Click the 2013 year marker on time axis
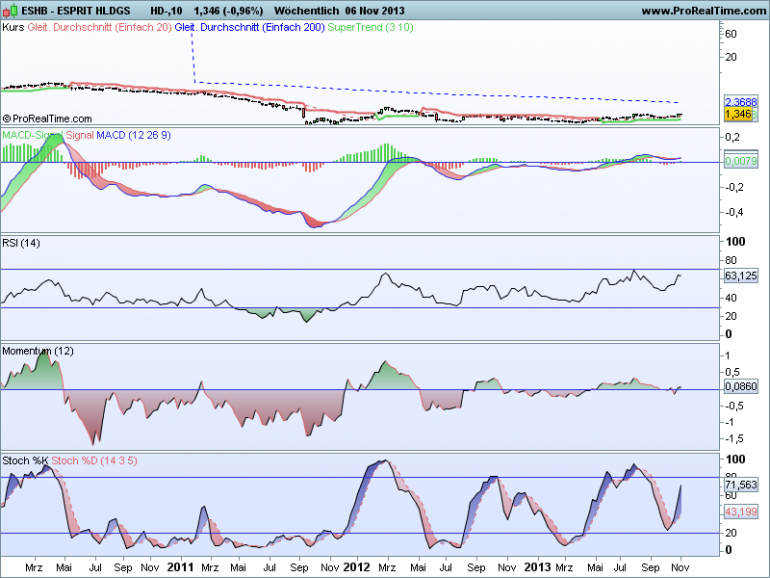770x578 pixels. point(537,567)
